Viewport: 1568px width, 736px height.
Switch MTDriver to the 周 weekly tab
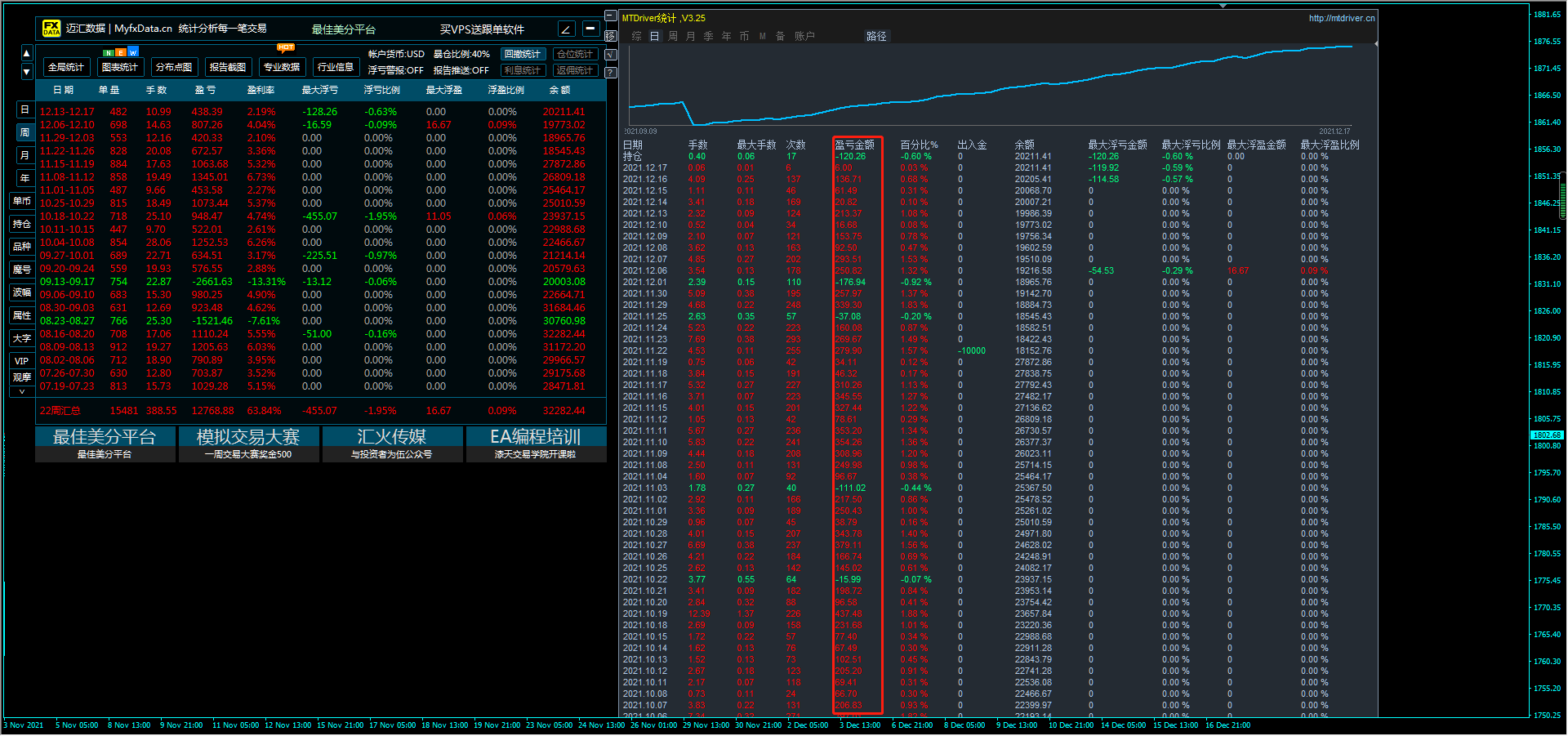[x=673, y=36]
